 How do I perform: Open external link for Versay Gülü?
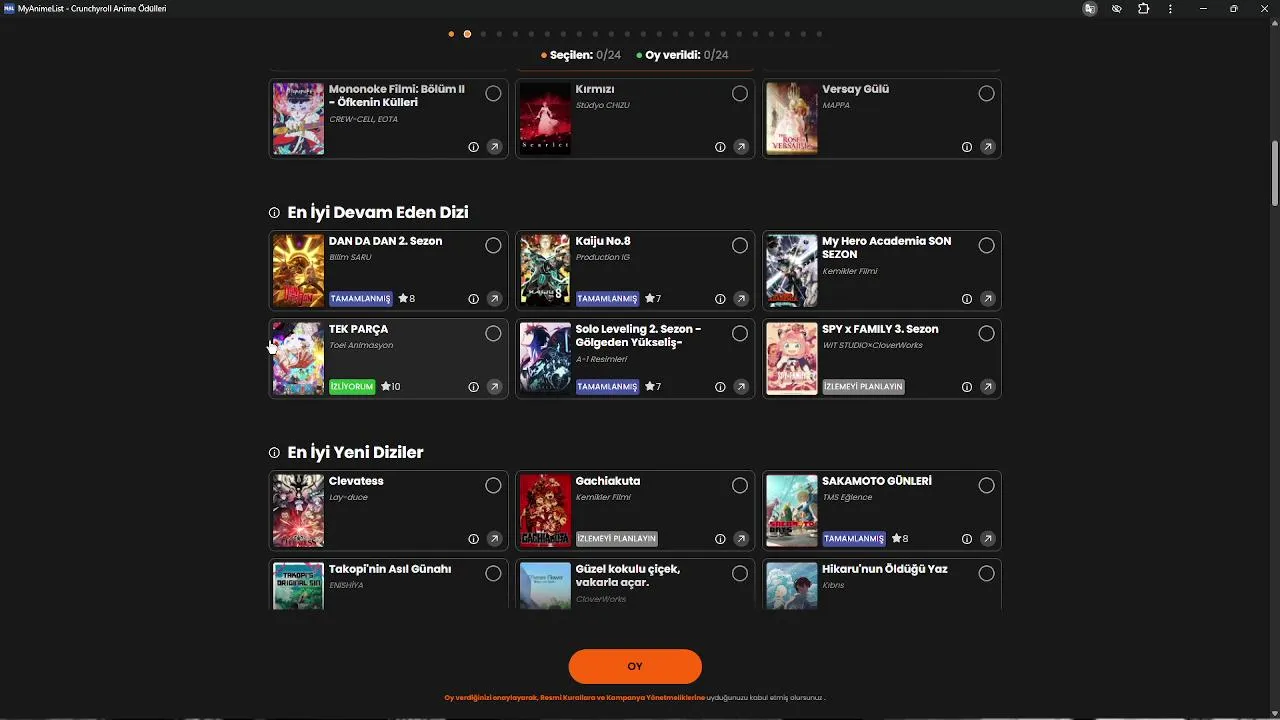[988, 147]
